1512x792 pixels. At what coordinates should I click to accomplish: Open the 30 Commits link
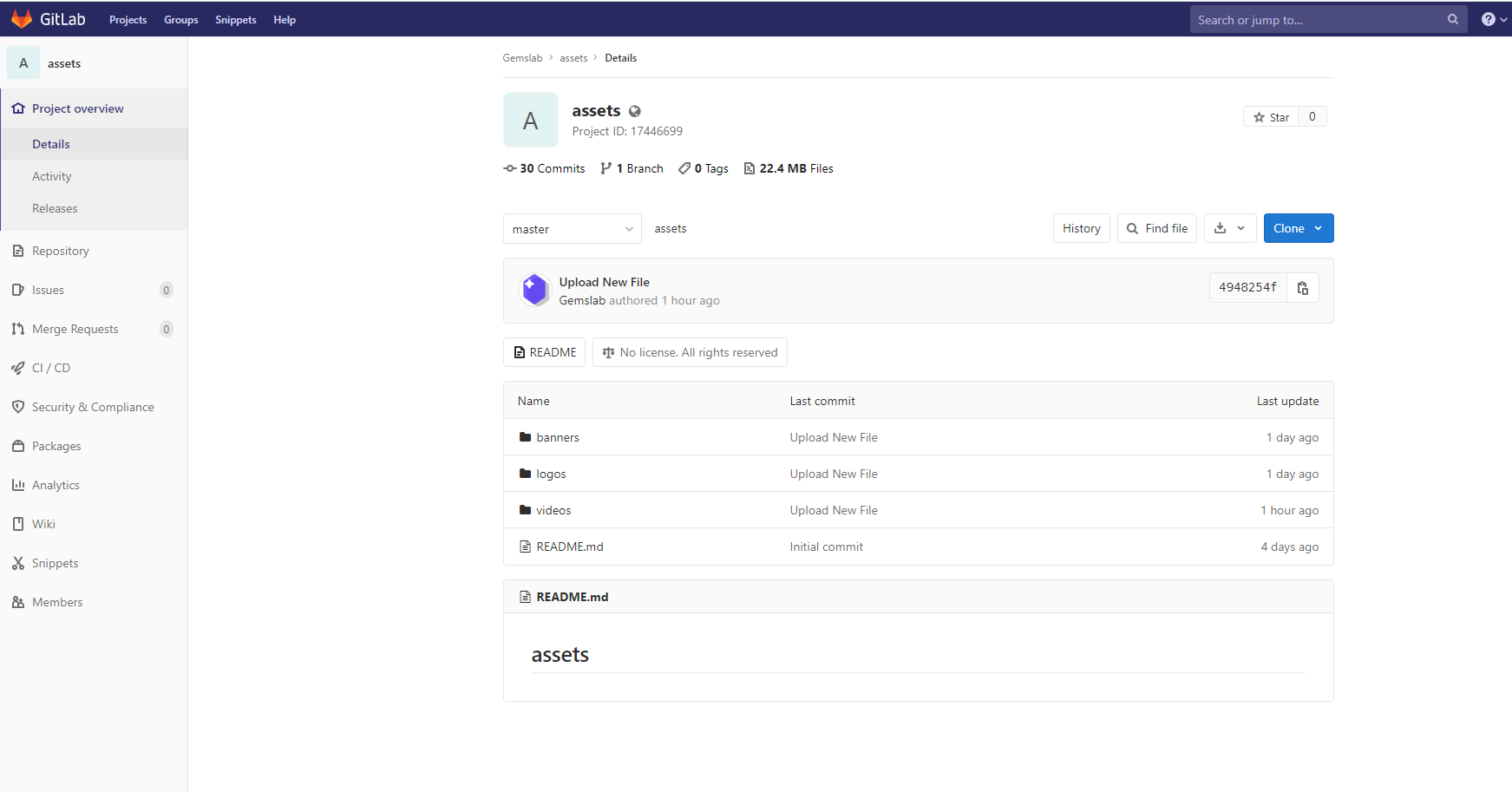(545, 168)
